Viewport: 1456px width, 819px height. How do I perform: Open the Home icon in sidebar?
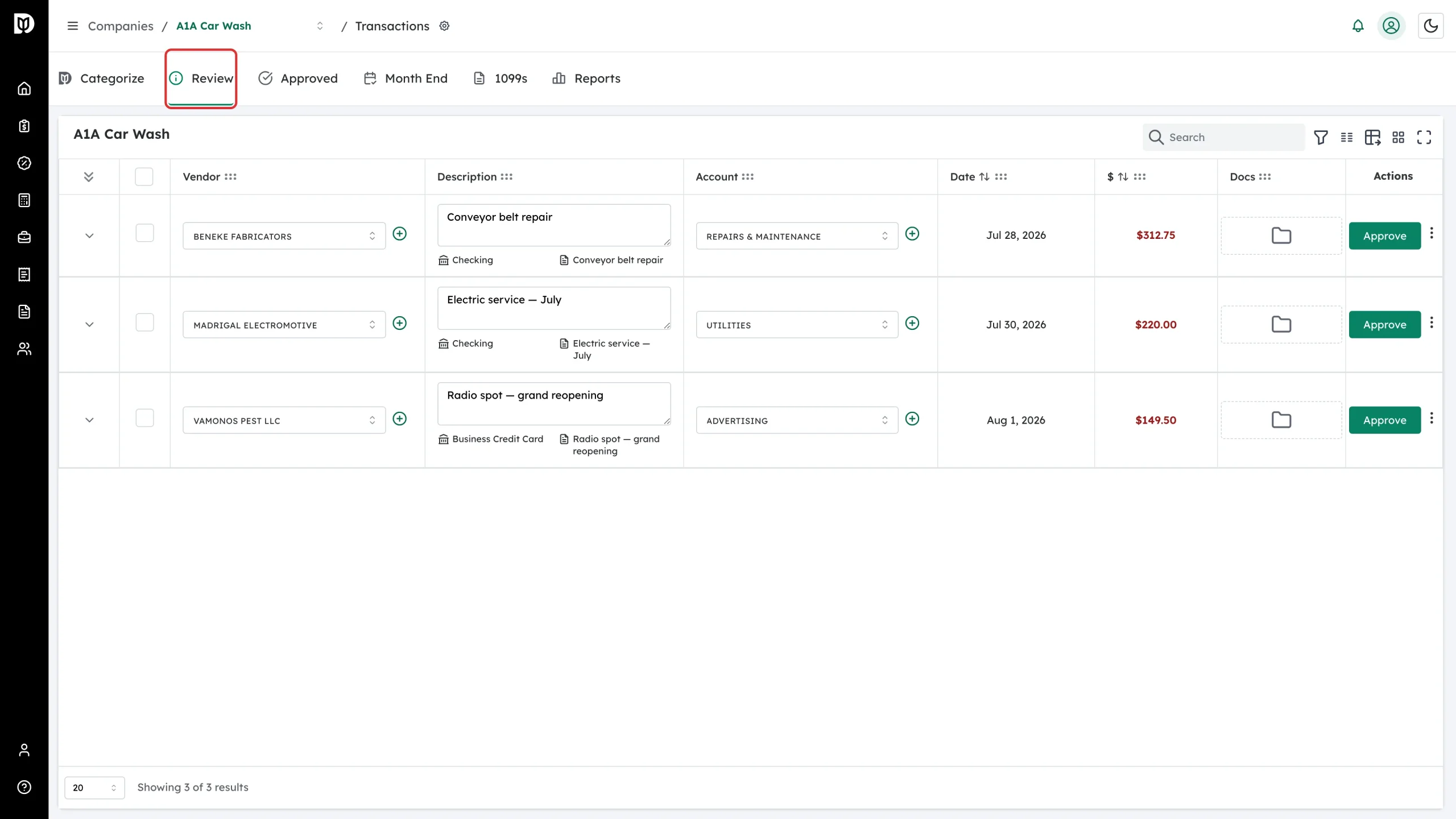pos(24,89)
